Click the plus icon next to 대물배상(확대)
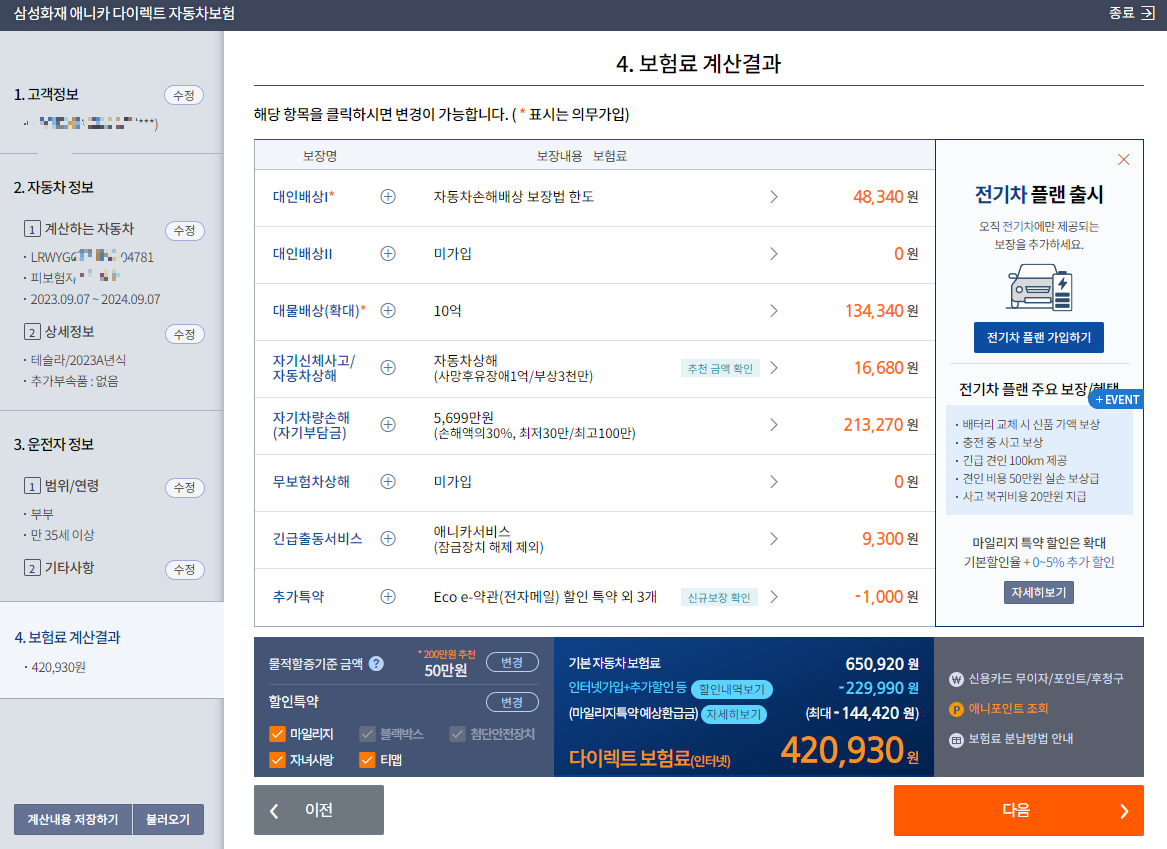This screenshot has width=1167, height=849. (388, 311)
